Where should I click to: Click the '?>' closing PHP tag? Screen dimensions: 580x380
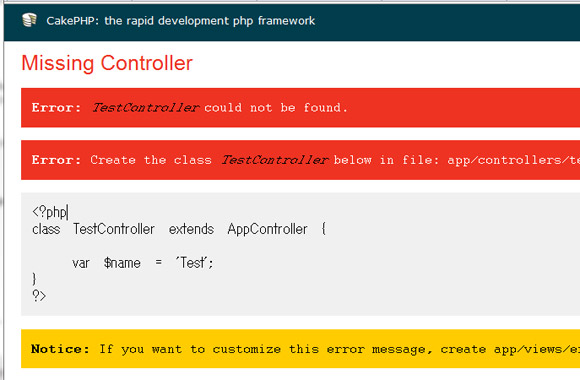pos(39,296)
